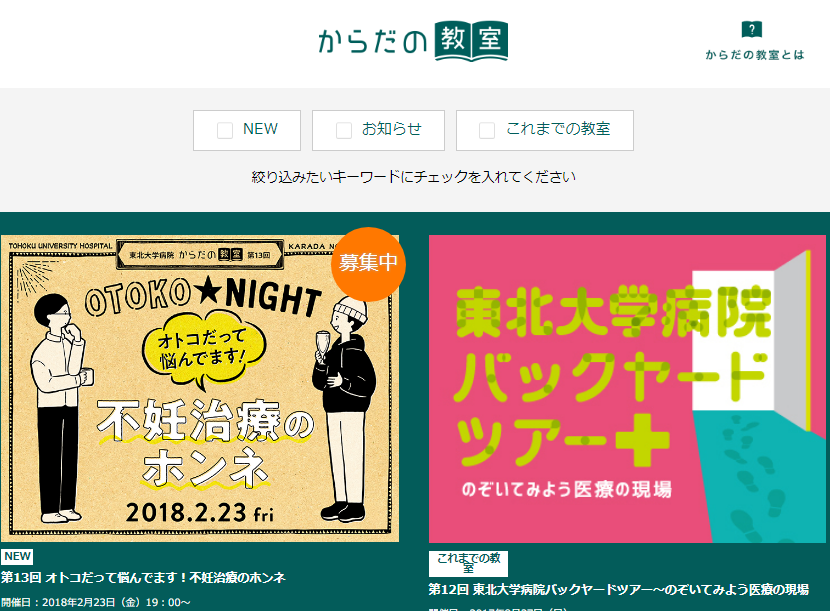Open the バックヤードツアー pink poster
Screen dimensions: 830x611
pos(627,389)
